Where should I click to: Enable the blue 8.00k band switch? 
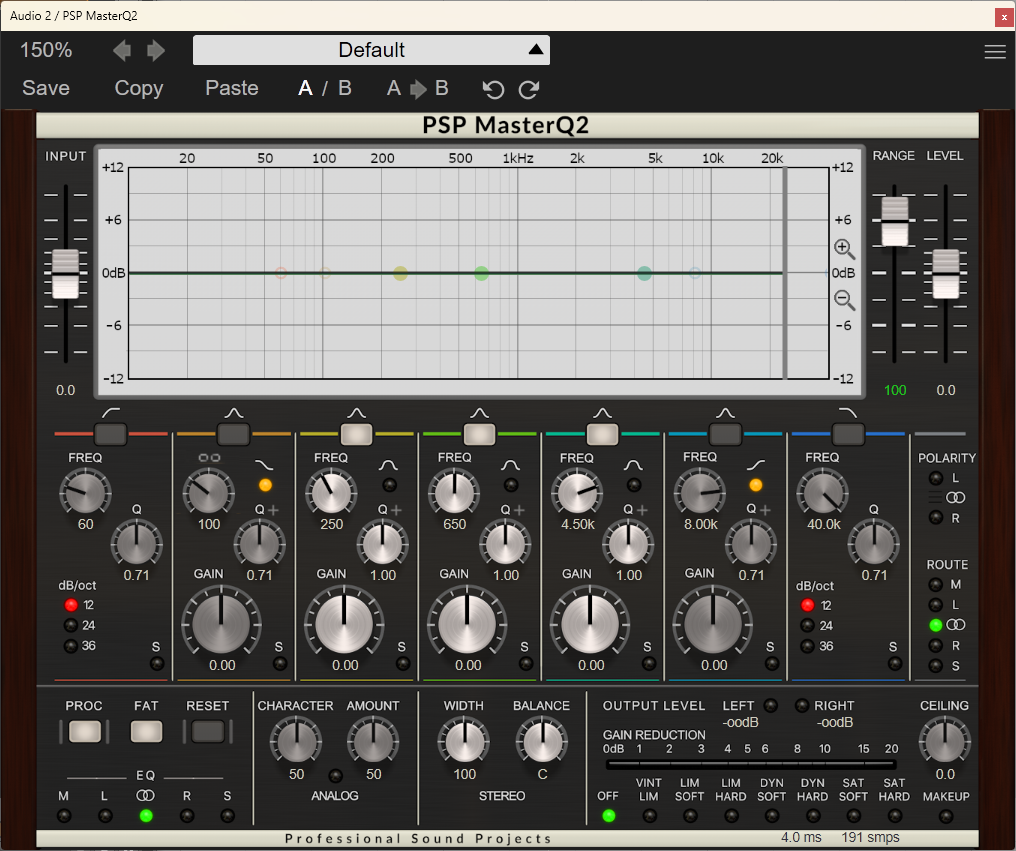point(725,434)
